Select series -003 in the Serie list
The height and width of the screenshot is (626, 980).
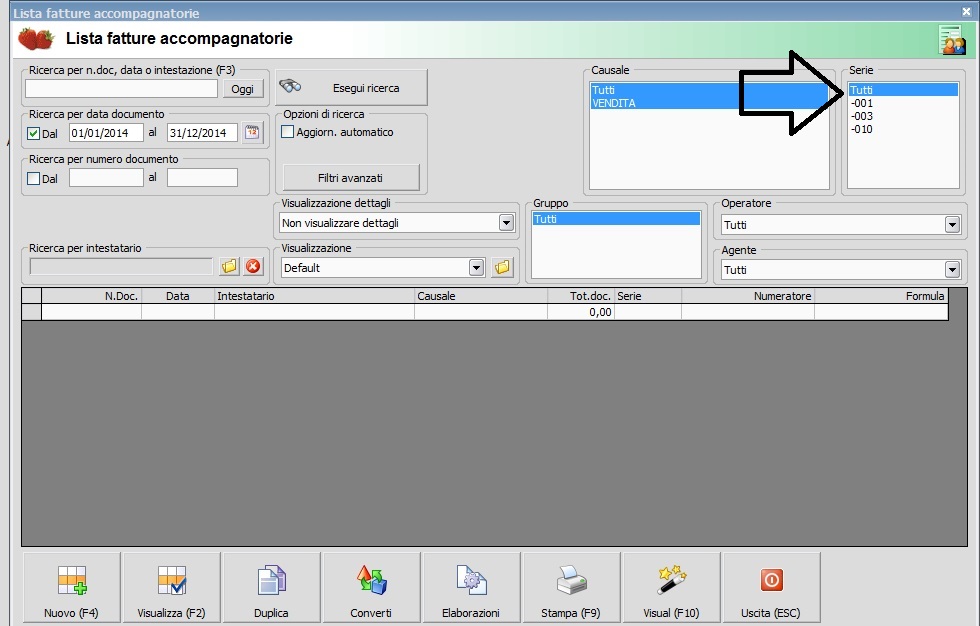click(x=903, y=116)
